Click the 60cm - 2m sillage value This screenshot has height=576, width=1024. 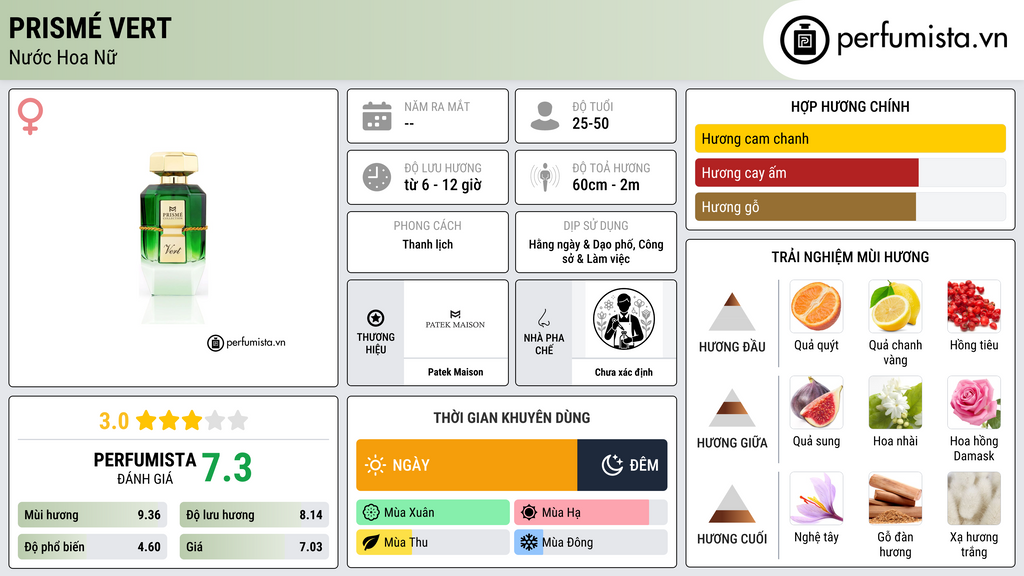[x=606, y=185]
